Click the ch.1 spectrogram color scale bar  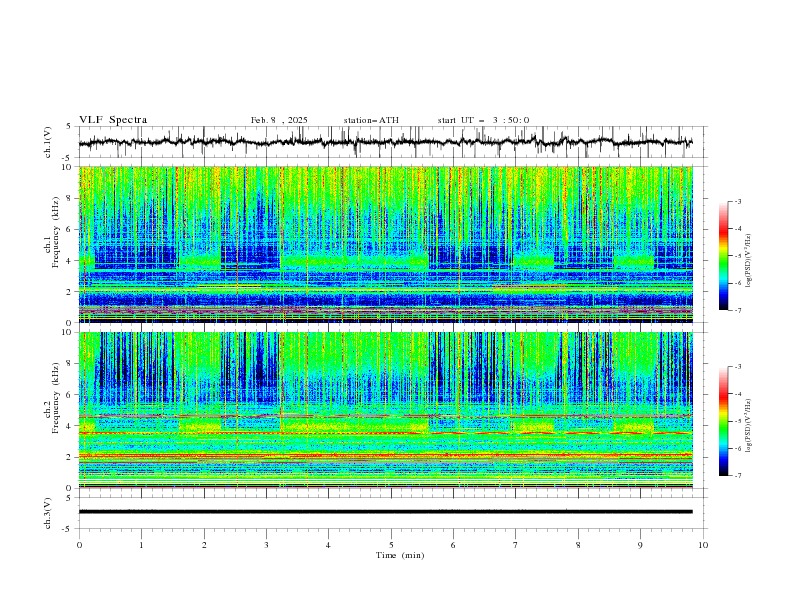pos(723,256)
